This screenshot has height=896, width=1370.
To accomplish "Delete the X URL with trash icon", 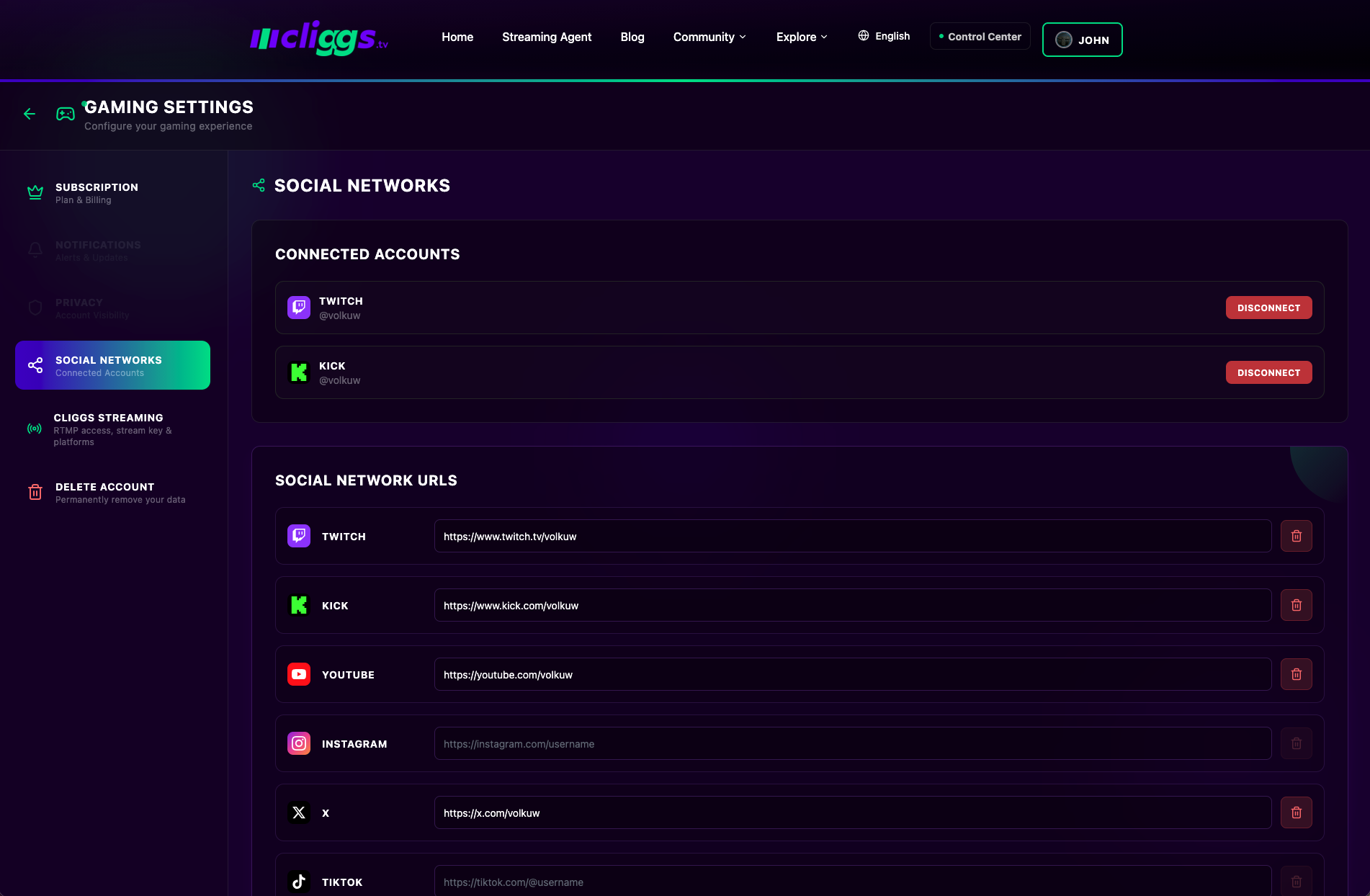I will [x=1297, y=812].
